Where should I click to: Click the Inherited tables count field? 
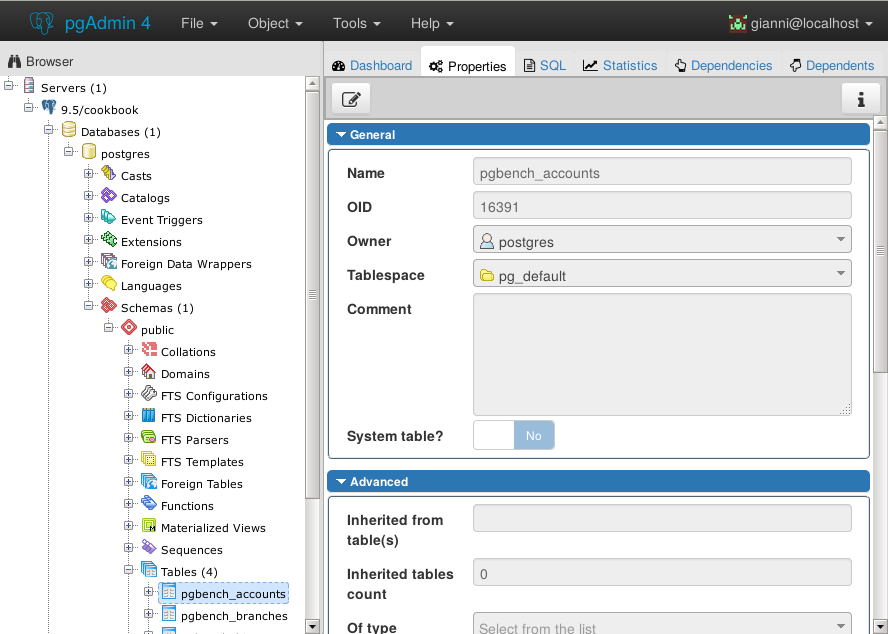pos(662,572)
